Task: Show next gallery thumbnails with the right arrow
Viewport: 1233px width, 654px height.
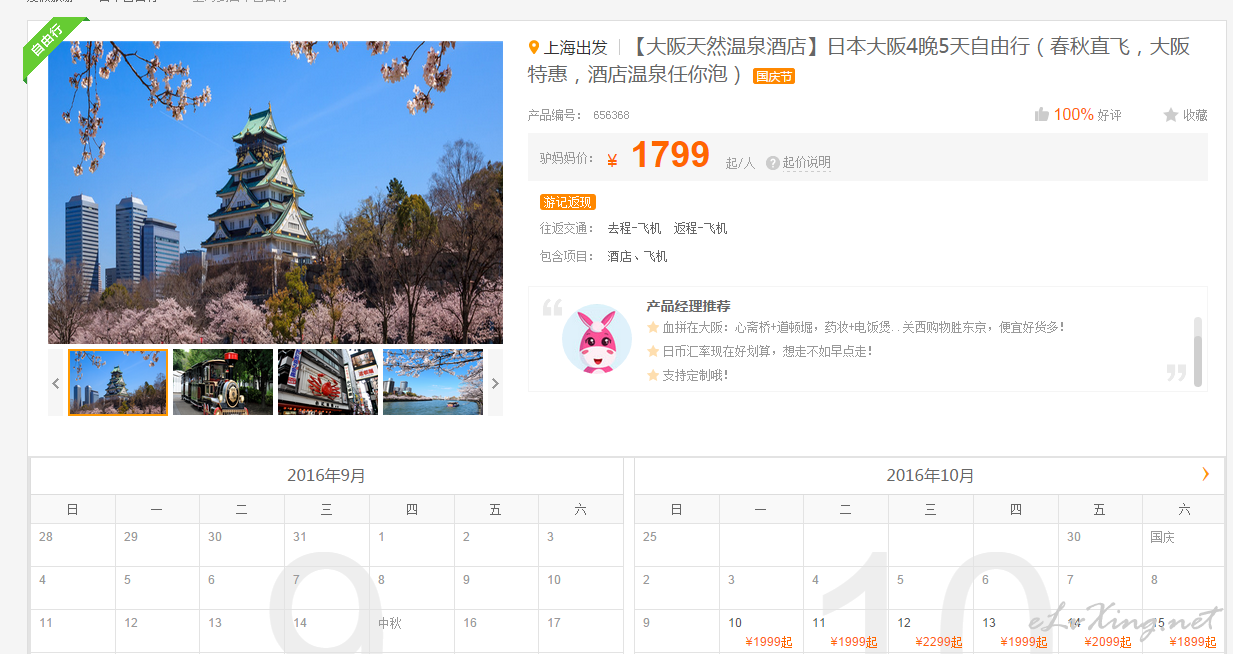Action: click(494, 382)
